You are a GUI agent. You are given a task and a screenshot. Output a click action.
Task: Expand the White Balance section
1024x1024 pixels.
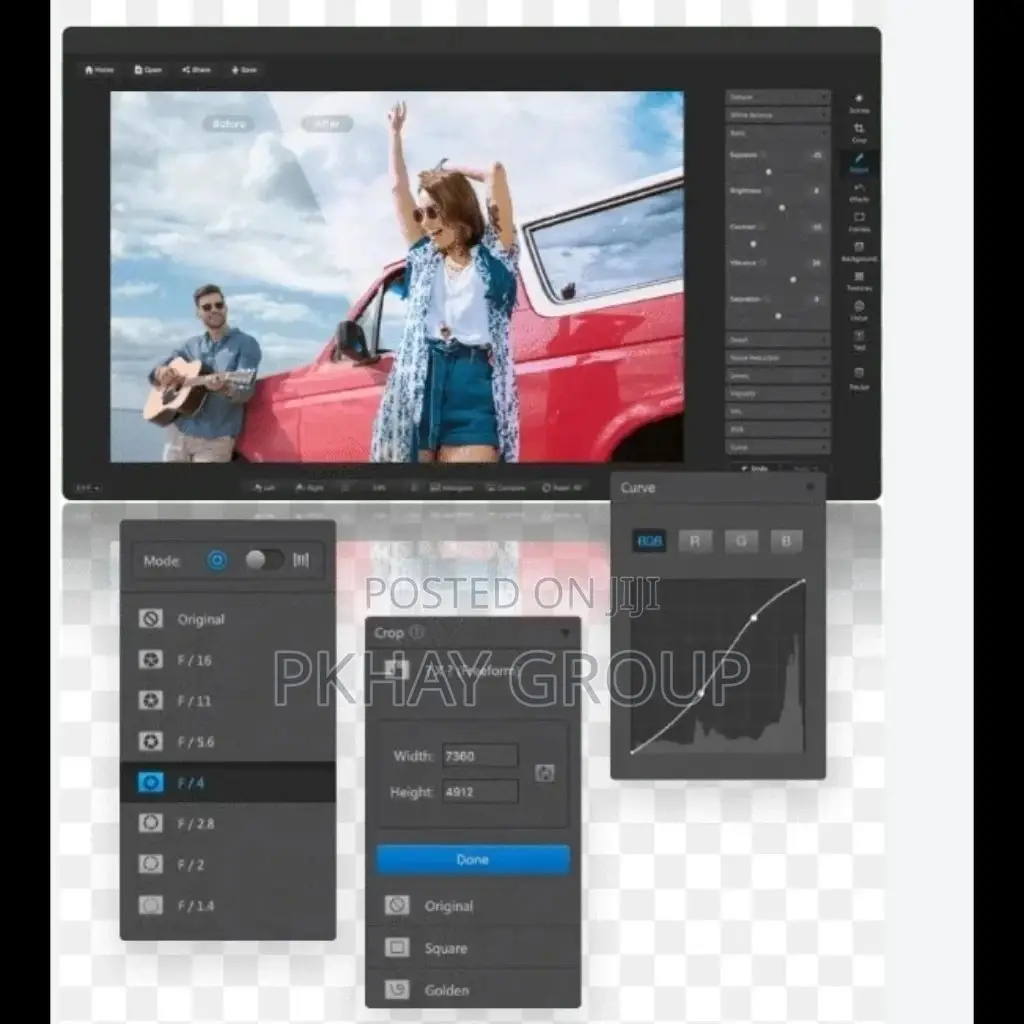[778, 115]
